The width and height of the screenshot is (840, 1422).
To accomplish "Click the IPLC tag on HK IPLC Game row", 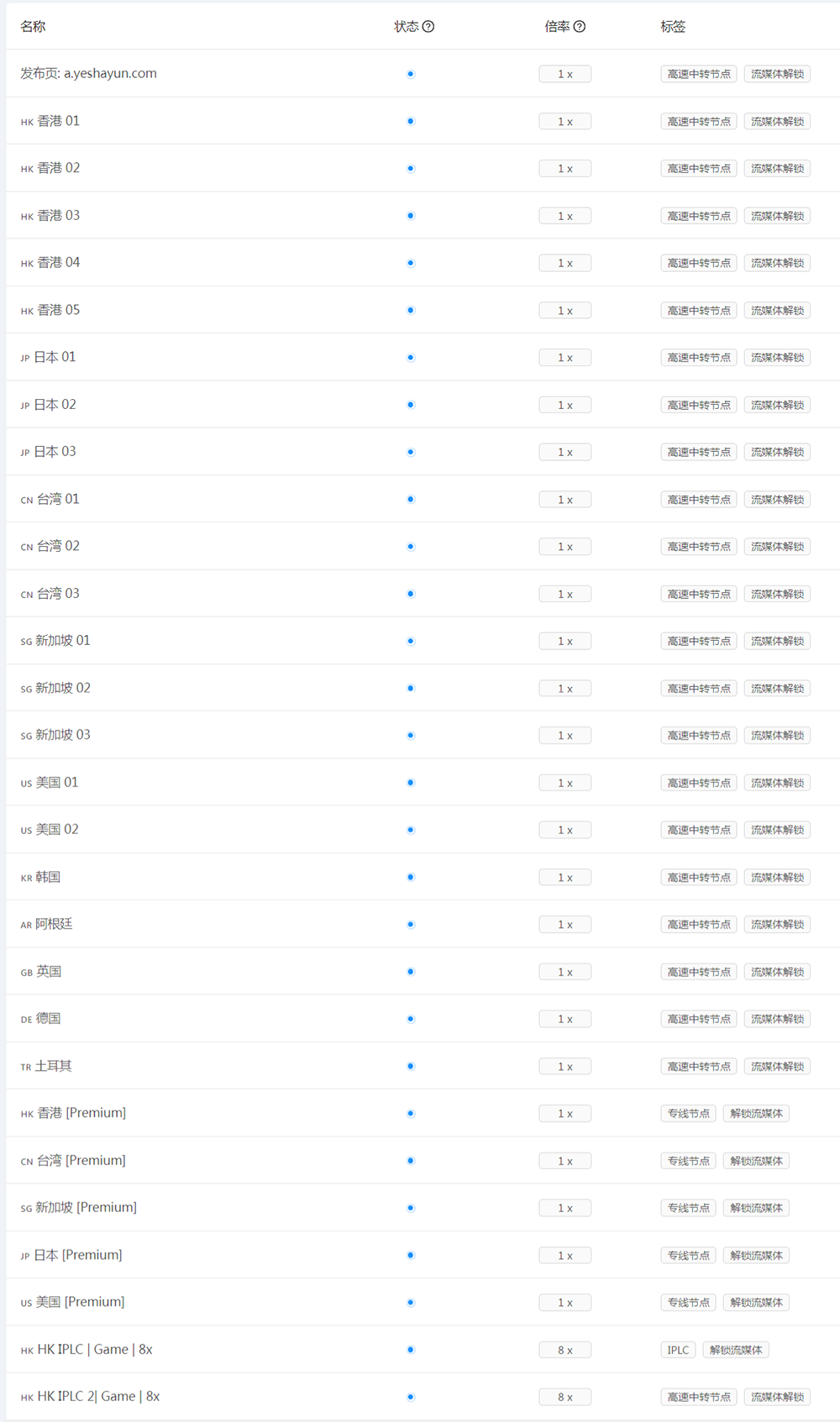I will (678, 1350).
